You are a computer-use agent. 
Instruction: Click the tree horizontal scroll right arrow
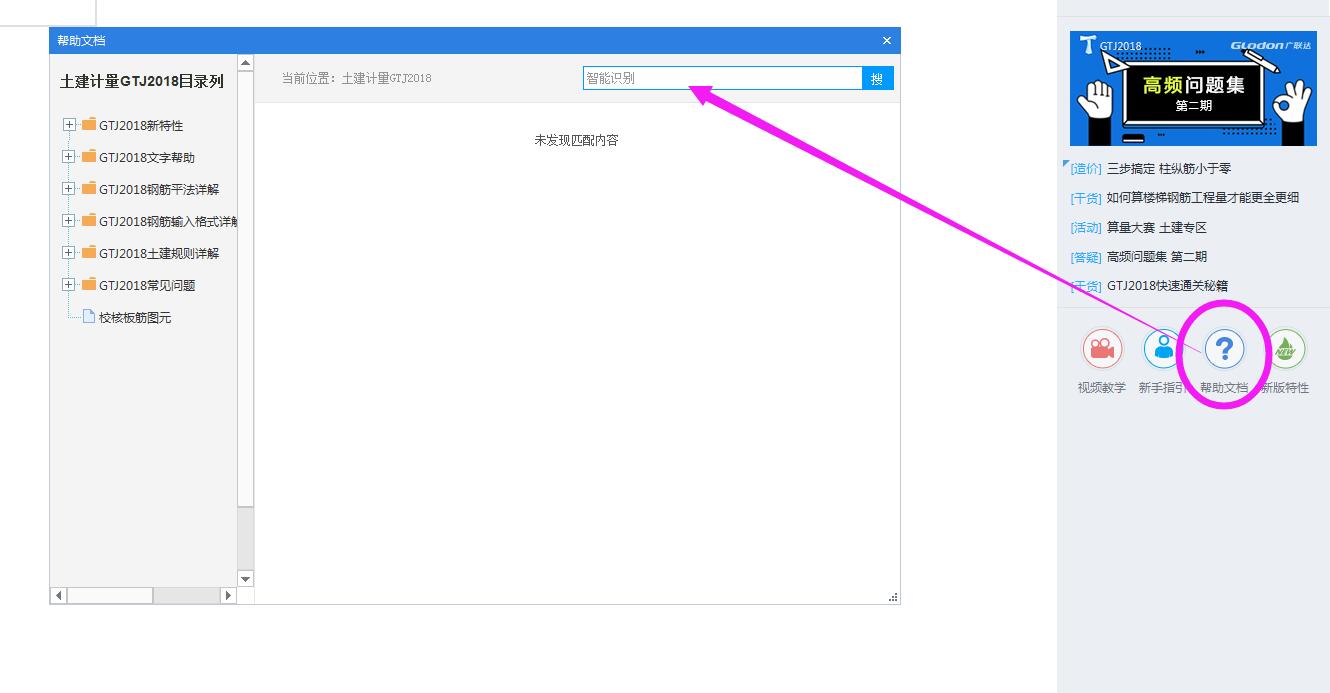coord(228,595)
